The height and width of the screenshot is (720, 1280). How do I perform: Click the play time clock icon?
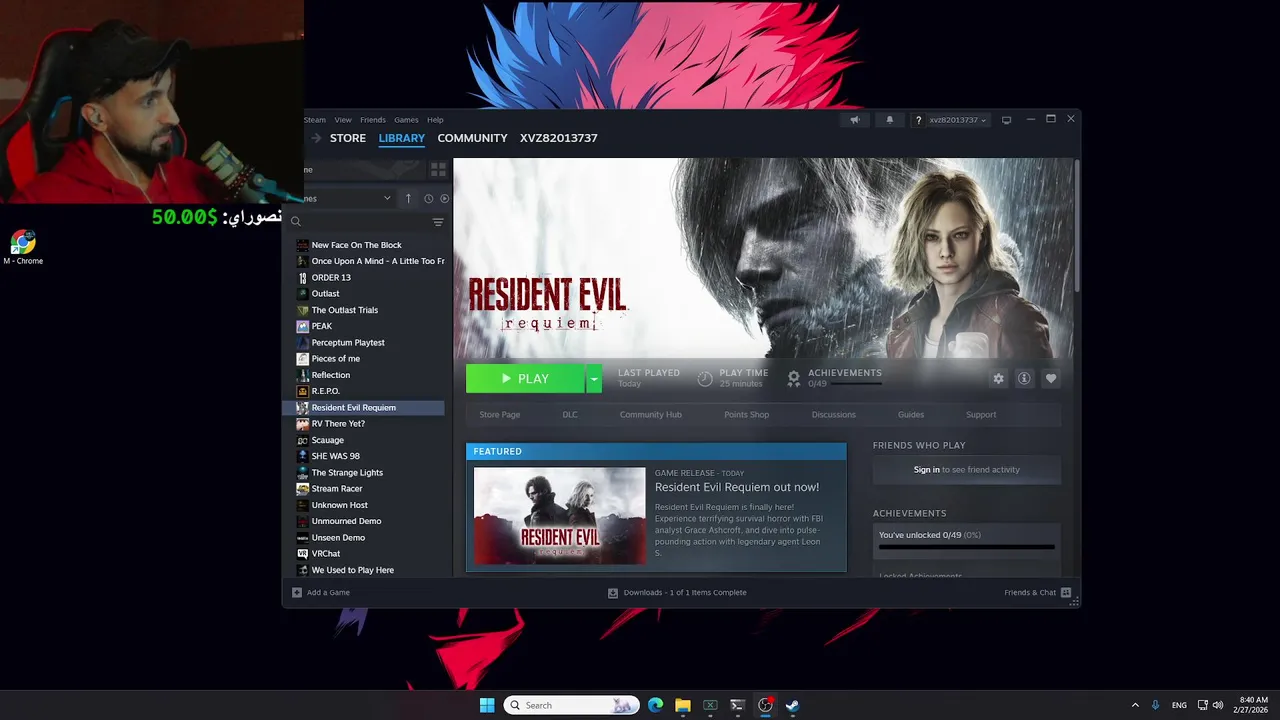coord(705,378)
